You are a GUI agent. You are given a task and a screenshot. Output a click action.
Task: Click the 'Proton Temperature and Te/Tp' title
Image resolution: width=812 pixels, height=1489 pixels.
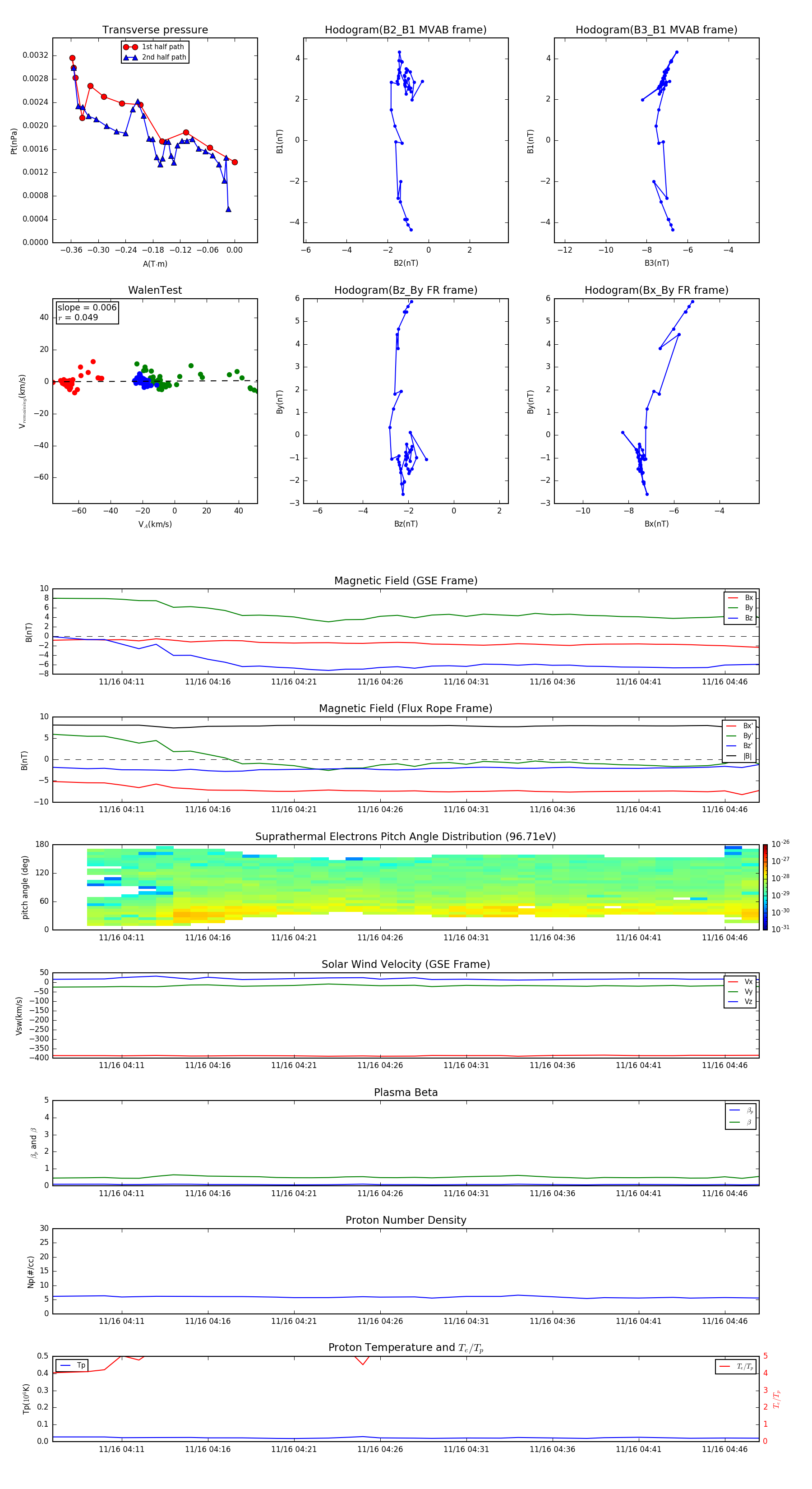click(x=406, y=1348)
